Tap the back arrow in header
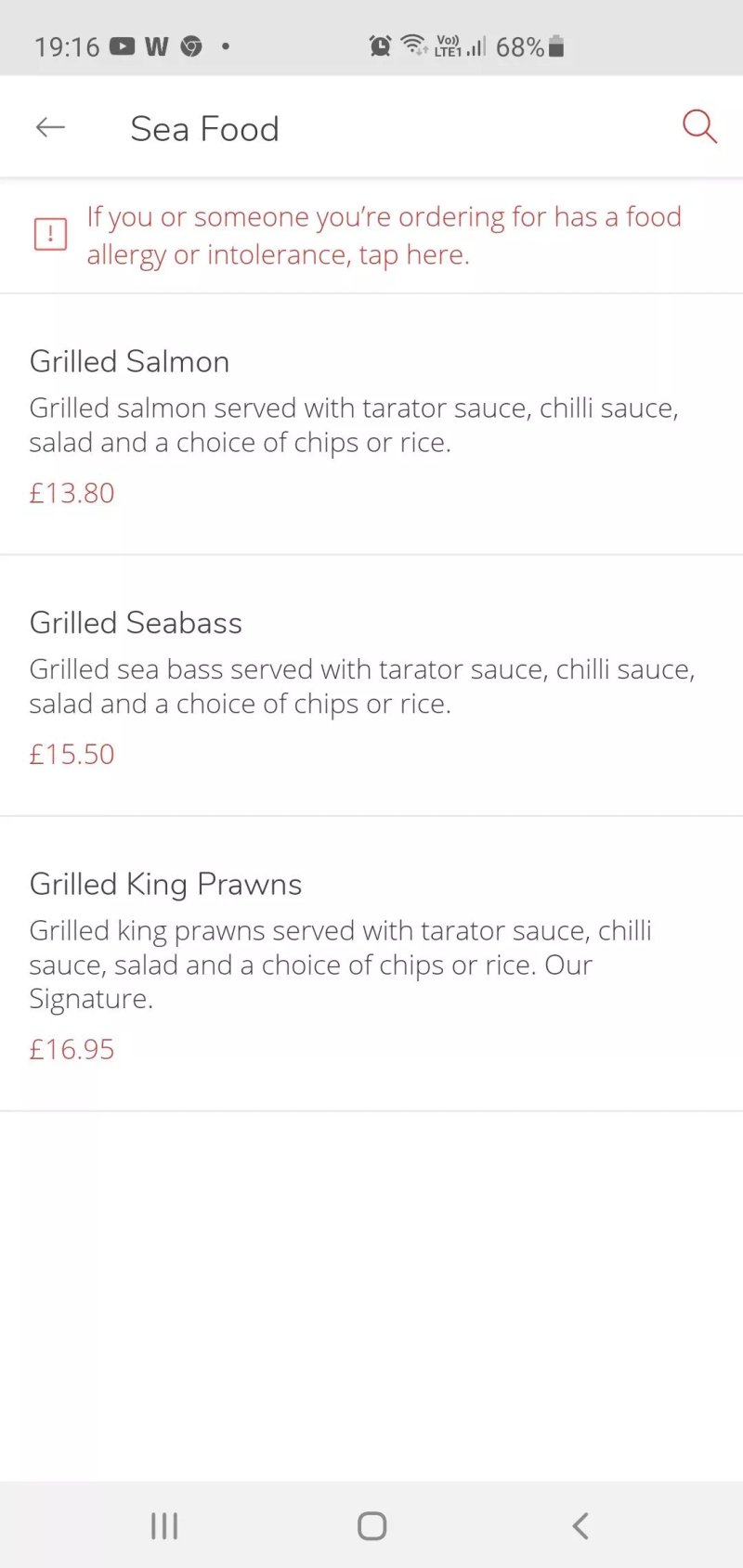Image resolution: width=743 pixels, height=1568 pixels. (50, 127)
